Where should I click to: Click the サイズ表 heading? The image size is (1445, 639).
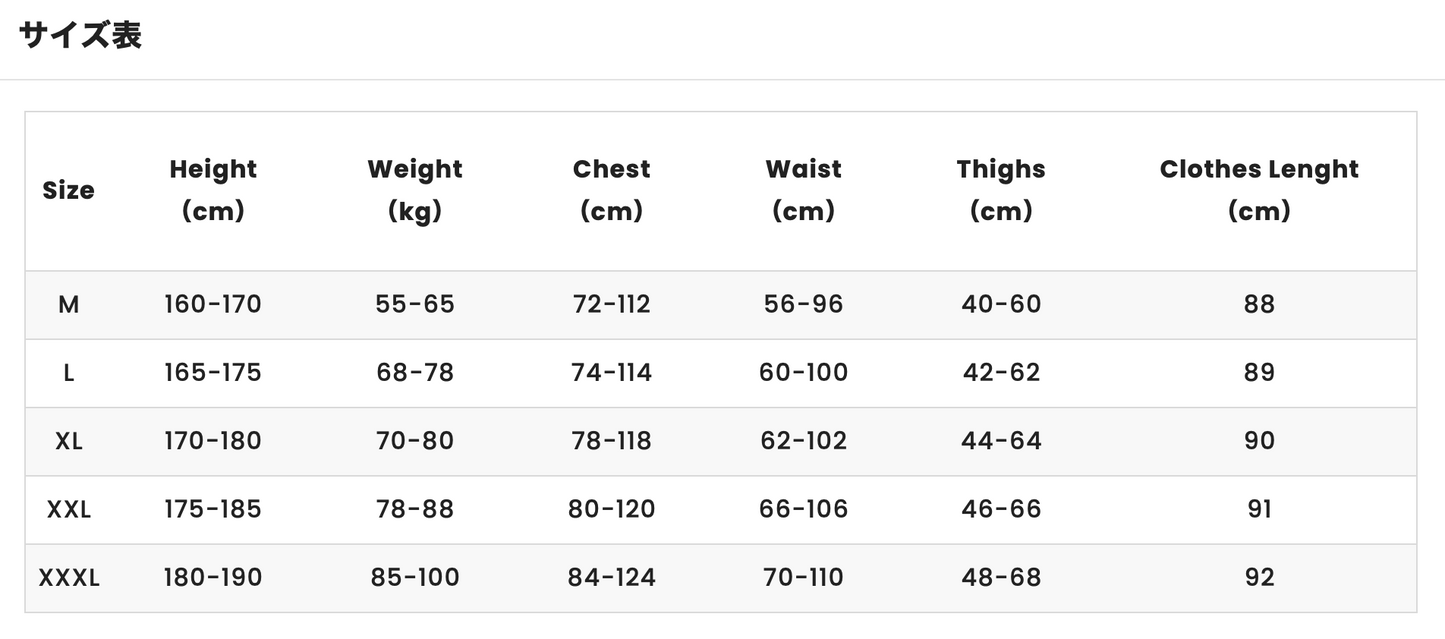[80, 35]
